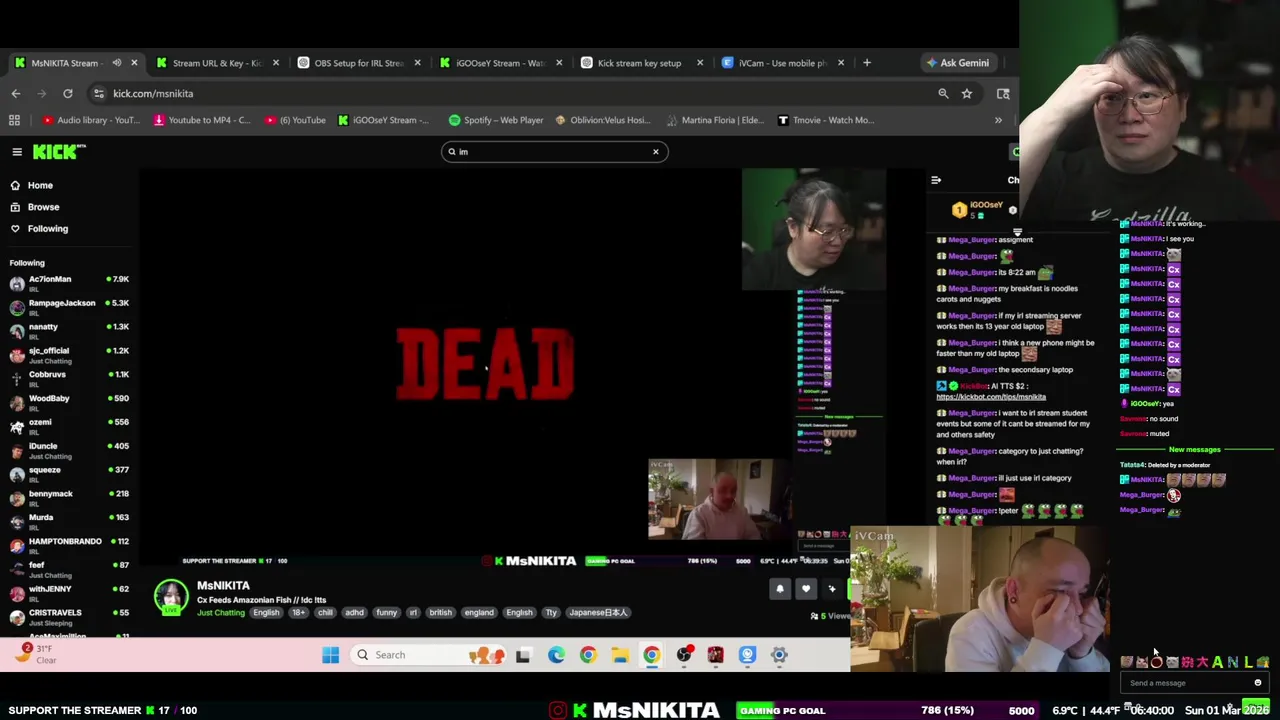Open iDuncle channel in Following list
Viewport: 1280px width, 720px height.
click(x=68, y=451)
